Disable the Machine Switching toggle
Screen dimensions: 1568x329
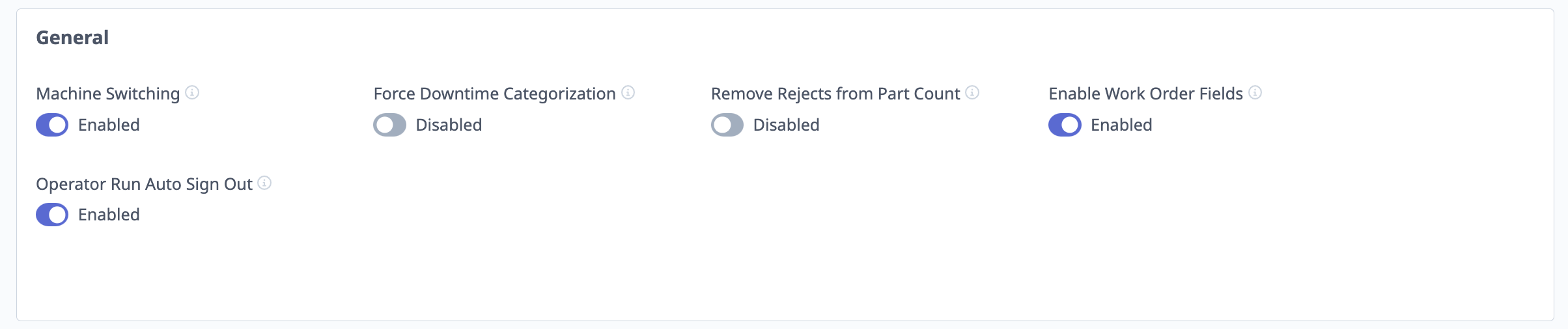[x=52, y=125]
